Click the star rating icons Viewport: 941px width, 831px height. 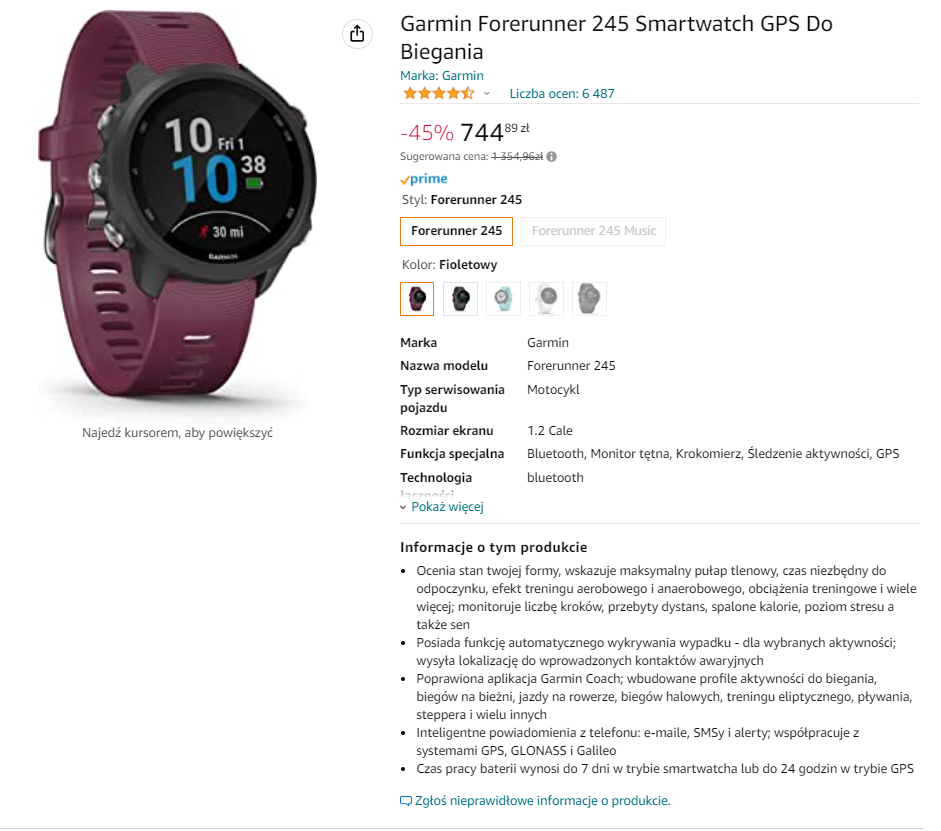(439, 94)
